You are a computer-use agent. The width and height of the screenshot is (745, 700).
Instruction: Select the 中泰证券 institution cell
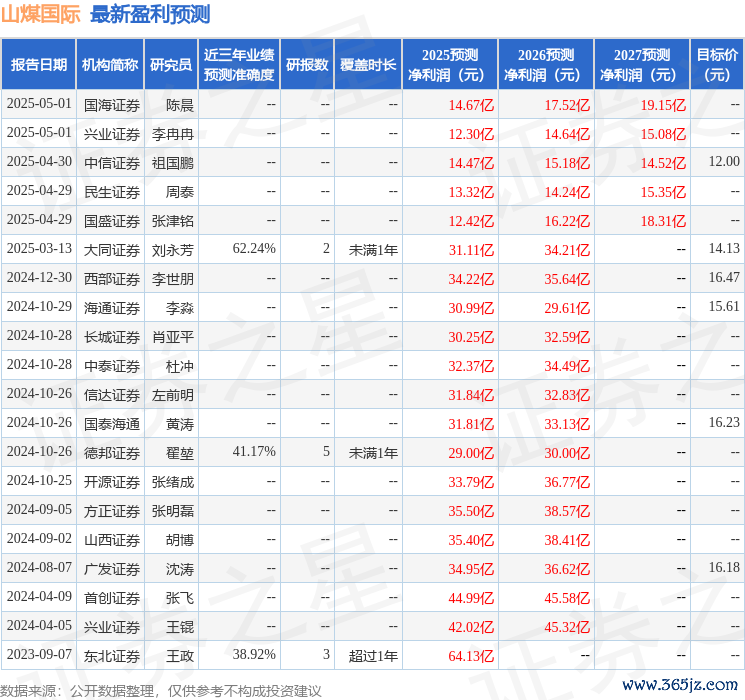click(112, 366)
